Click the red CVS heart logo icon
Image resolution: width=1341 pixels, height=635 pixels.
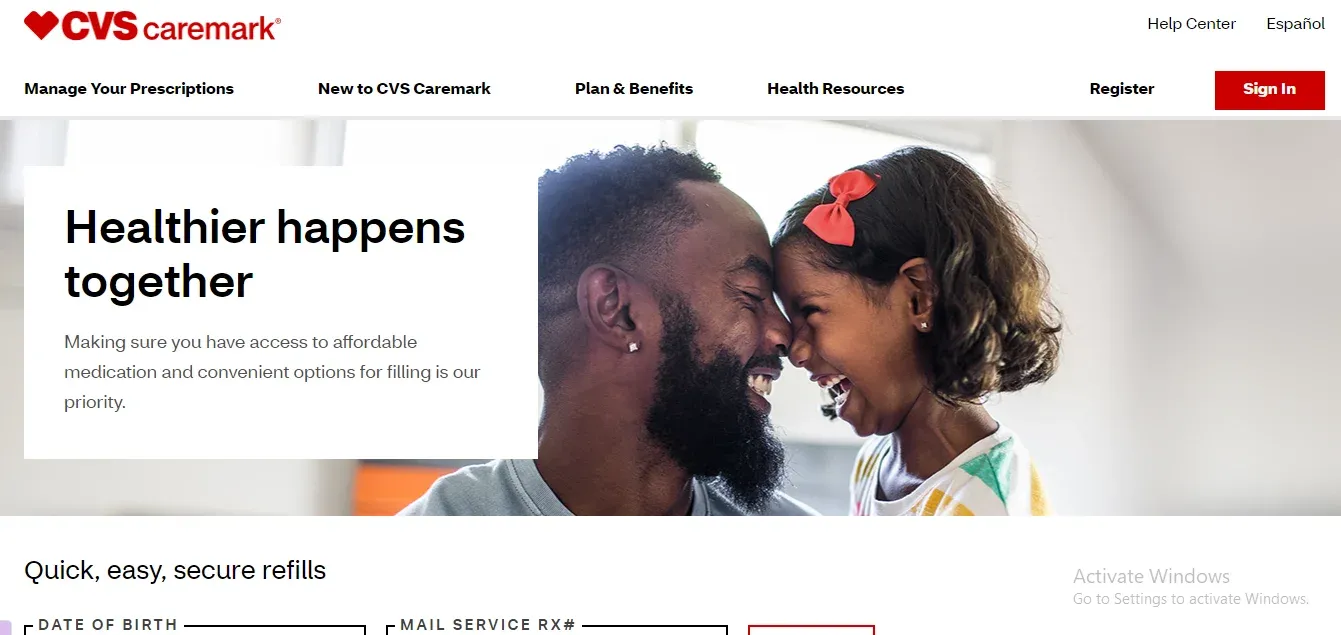click(x=41, y=25)
